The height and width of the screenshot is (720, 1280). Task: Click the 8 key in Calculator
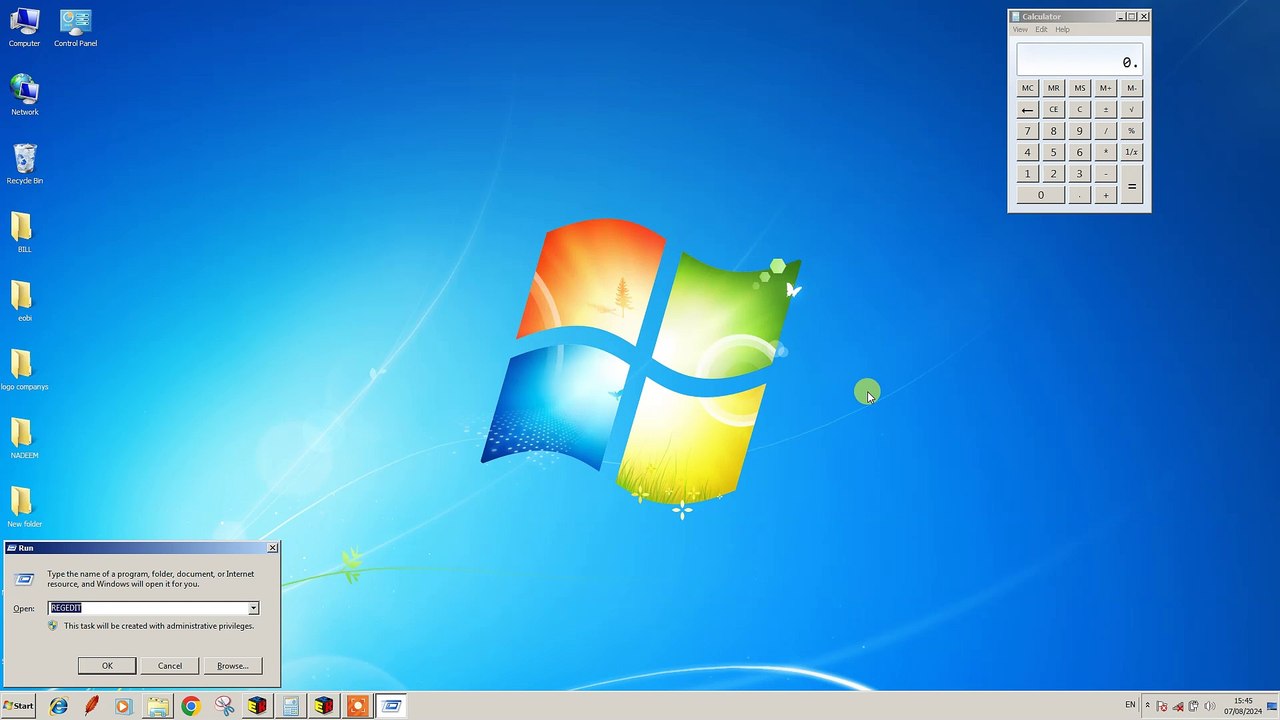1053,131
